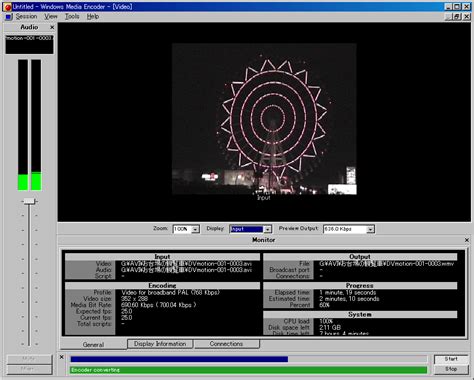Click disk space left value 211 GB
Screen dimensions: 474x380
point(330,327)
